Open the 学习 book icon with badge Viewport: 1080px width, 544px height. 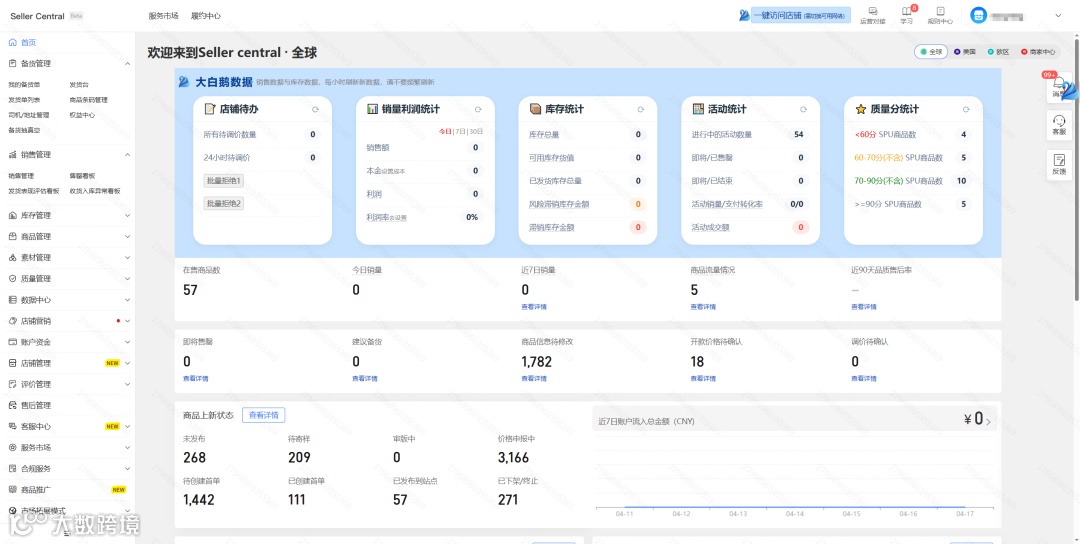906,11
